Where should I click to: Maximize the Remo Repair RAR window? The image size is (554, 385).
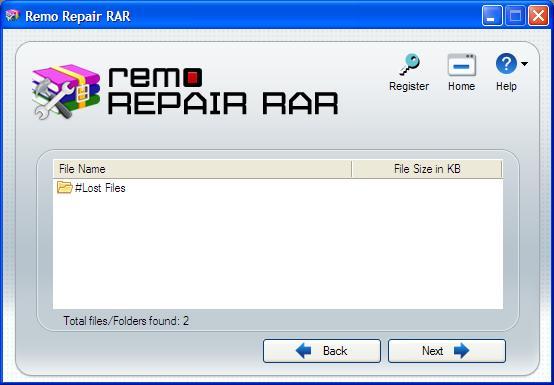click(515, 16)
